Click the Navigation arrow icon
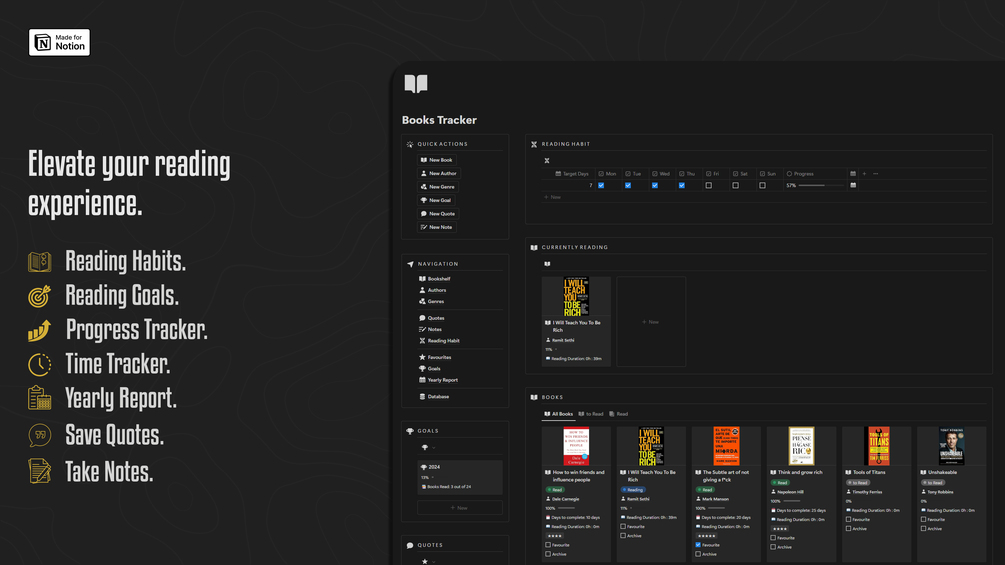The image size is (1005, 565). point(410,264)
